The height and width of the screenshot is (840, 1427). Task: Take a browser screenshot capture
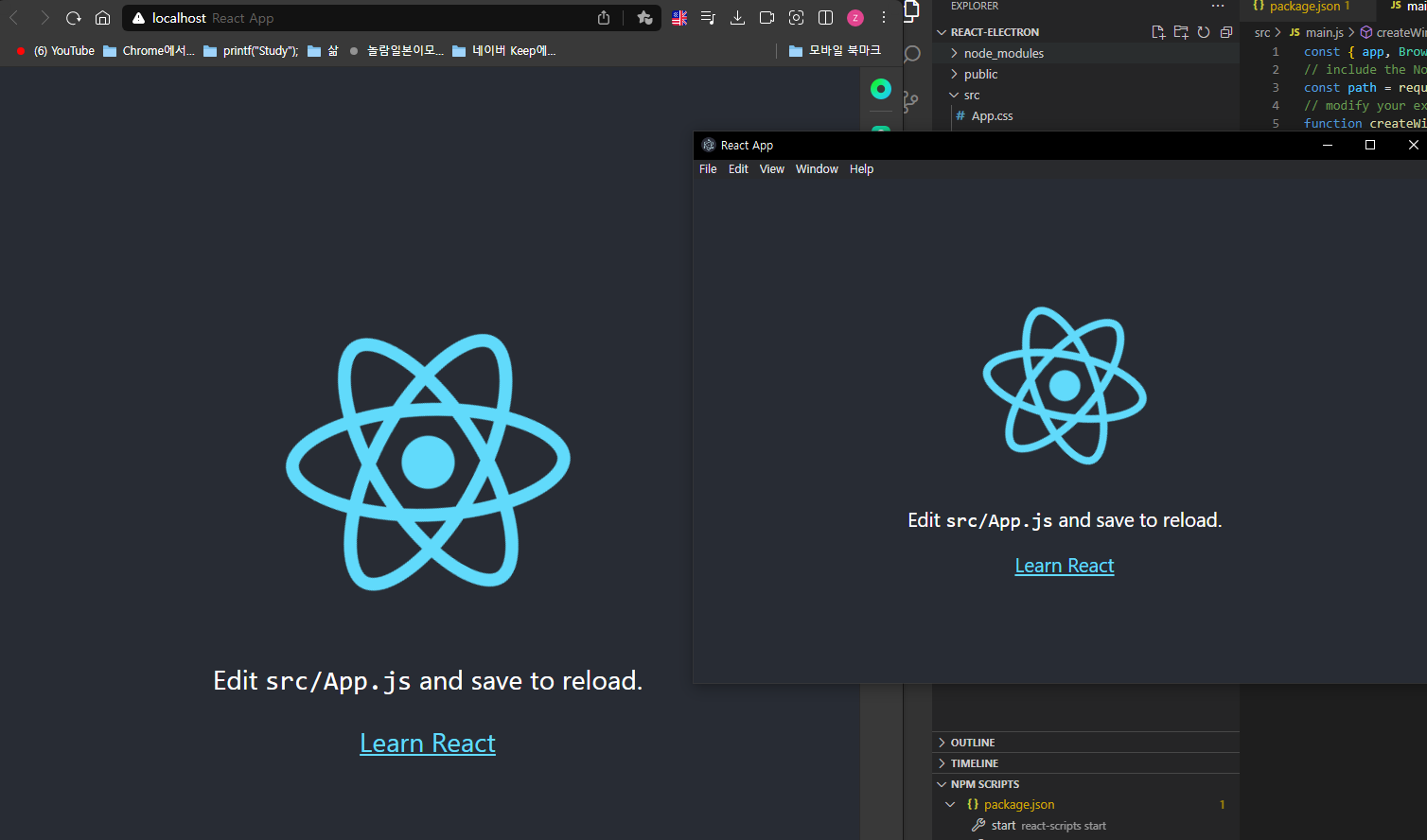(x=796, y=18)
